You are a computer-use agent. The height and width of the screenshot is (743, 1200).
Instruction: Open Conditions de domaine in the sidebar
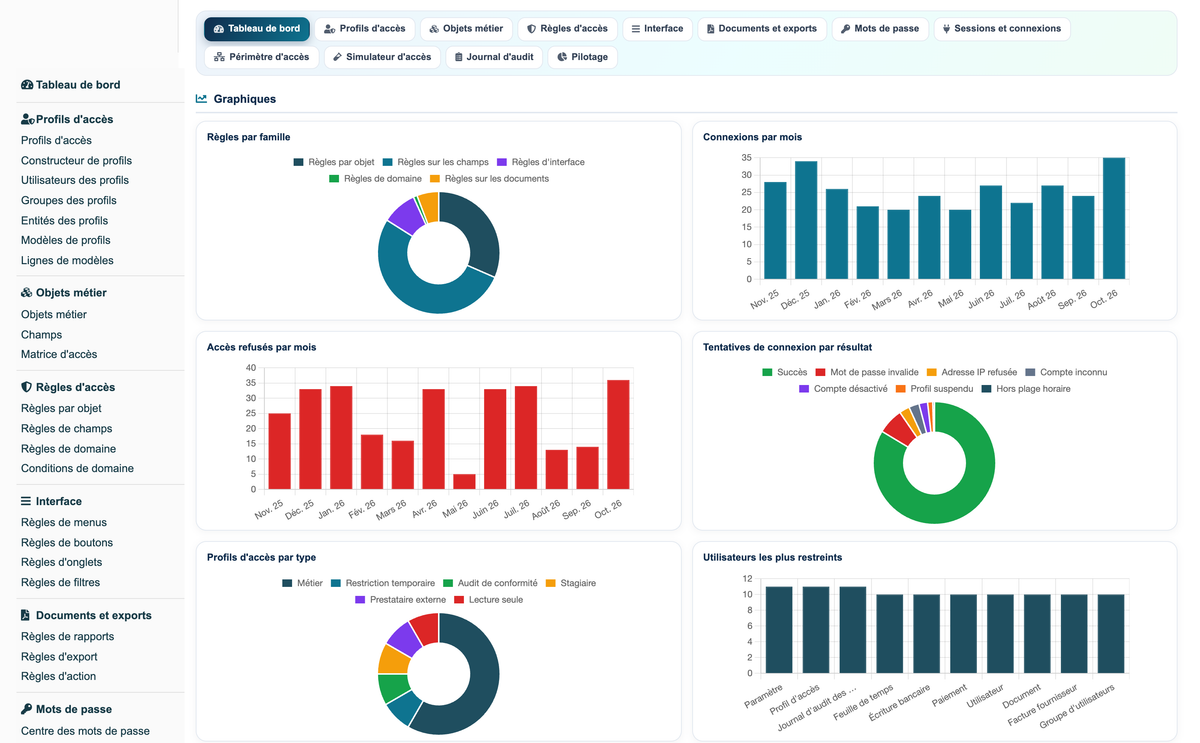pyautogui.click(x=77, y=469)
